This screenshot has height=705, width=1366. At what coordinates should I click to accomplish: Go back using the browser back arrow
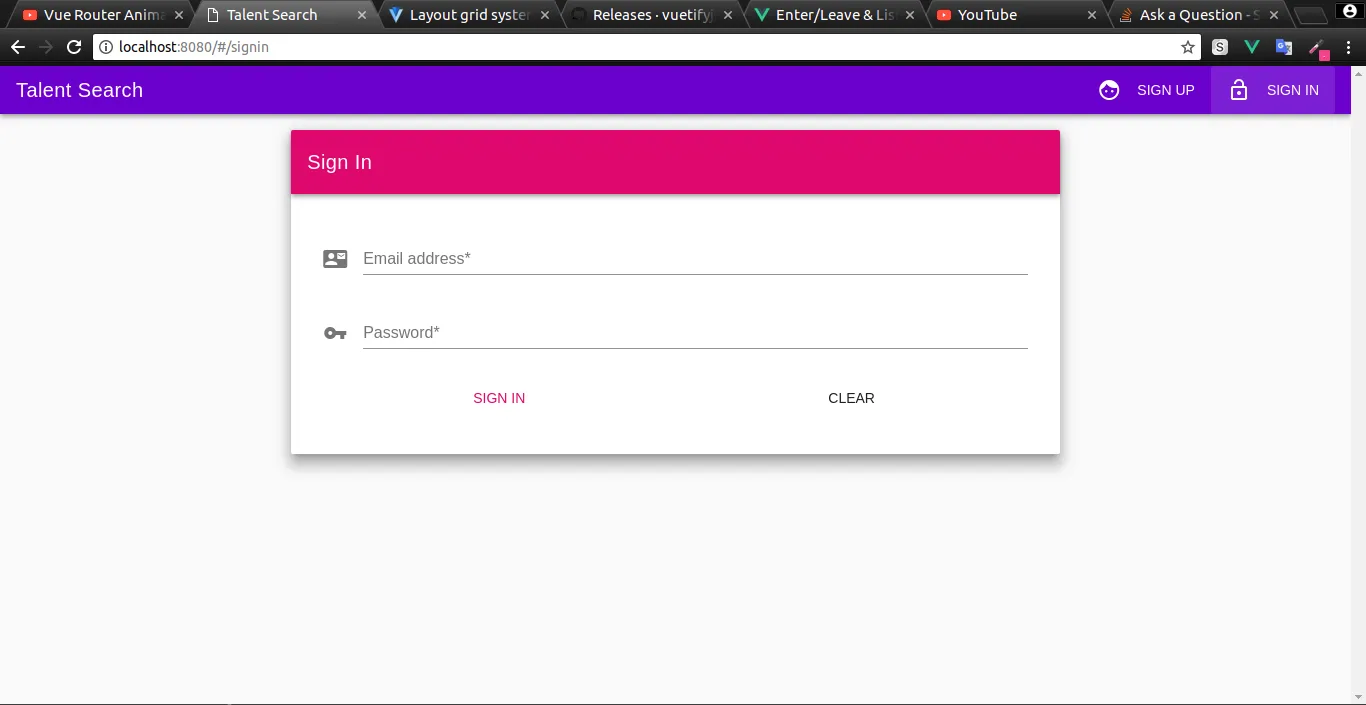coord(18,47)
